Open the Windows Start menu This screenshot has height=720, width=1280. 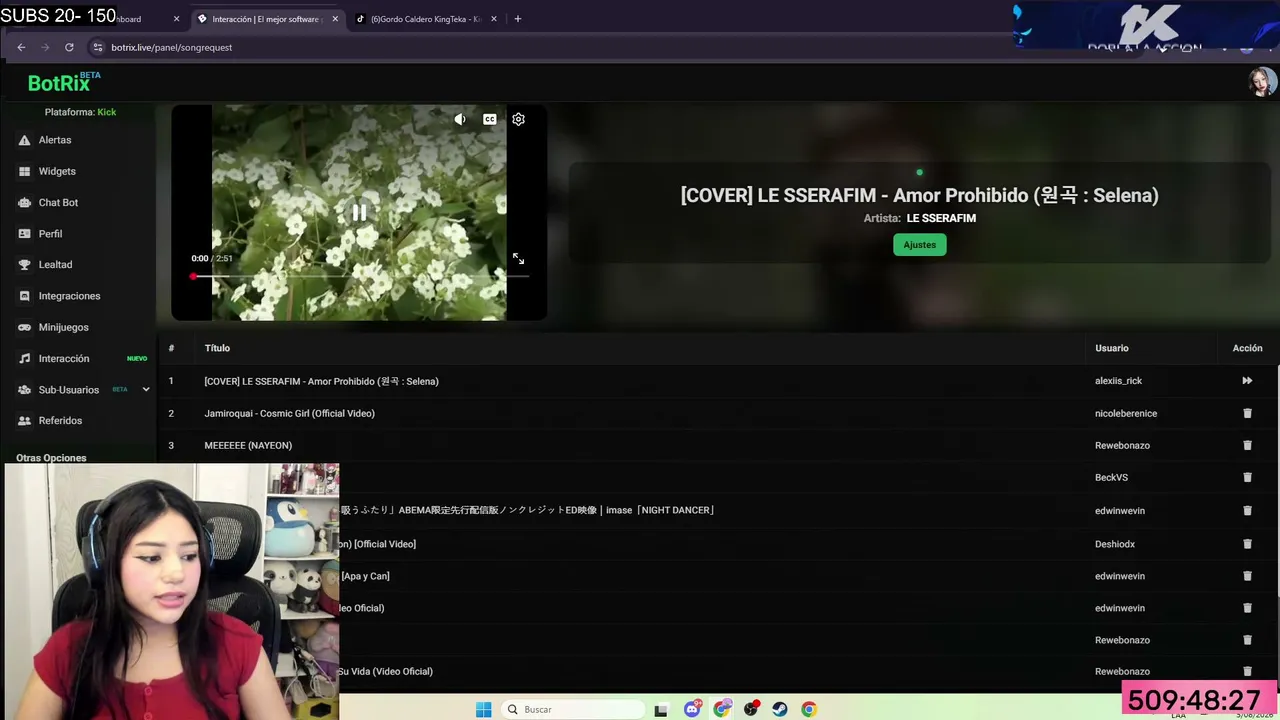pyautogui.click(x=483, y=709)
